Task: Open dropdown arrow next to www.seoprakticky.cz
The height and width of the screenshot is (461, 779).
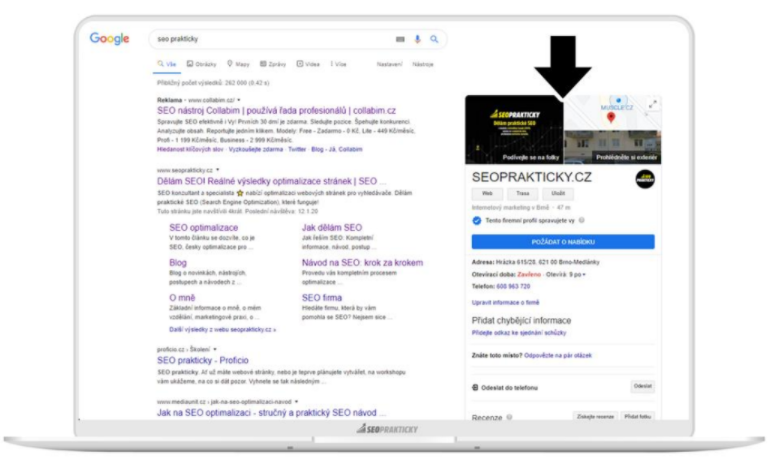Action: click(x=218, y=170)
